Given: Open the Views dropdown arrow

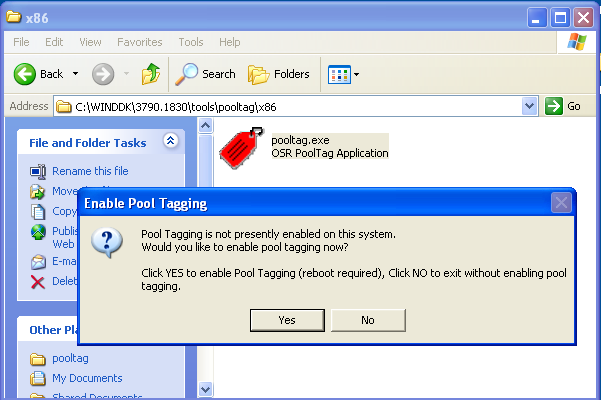Looking at the screenshot, I should click(356, 74).
